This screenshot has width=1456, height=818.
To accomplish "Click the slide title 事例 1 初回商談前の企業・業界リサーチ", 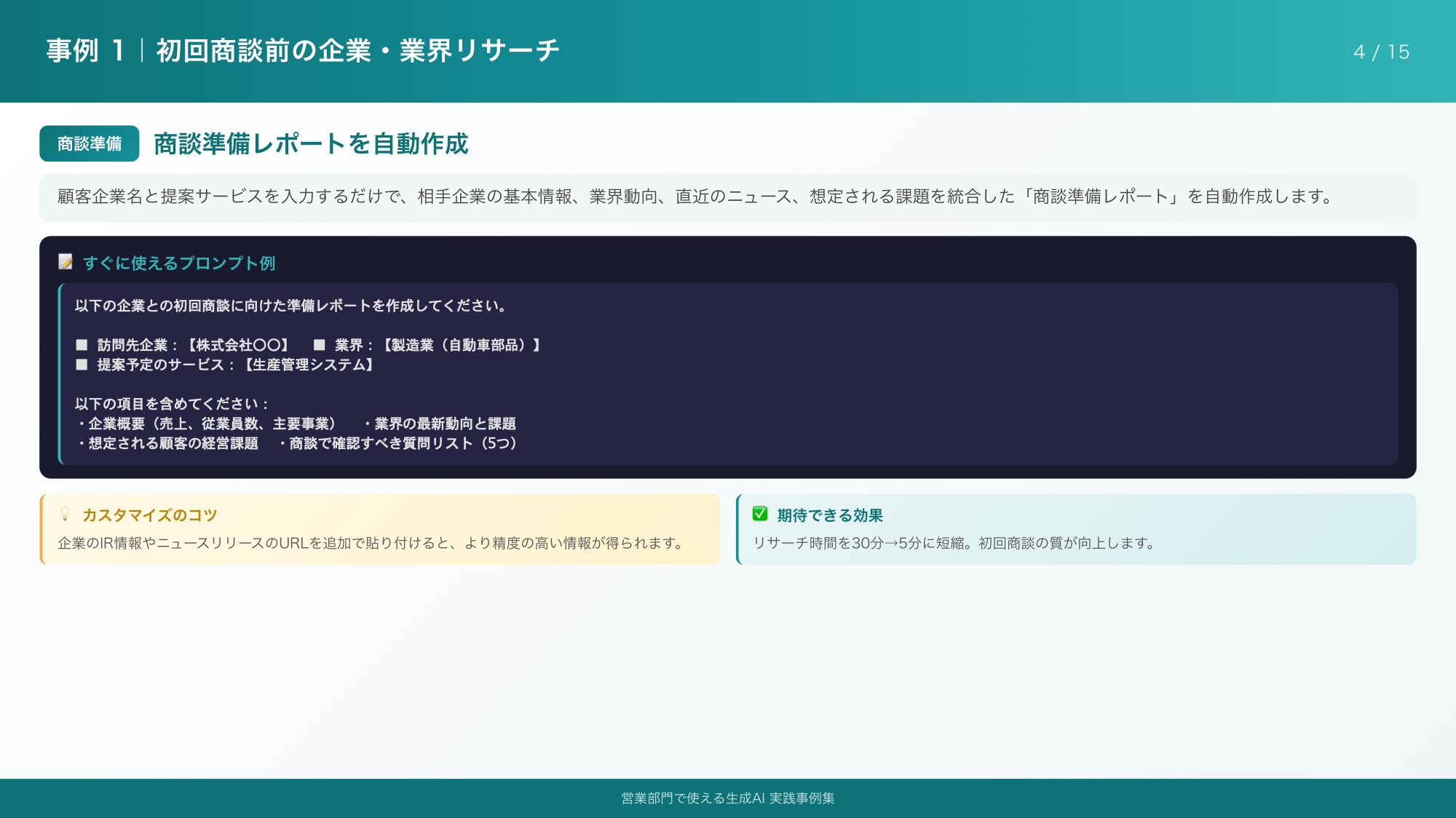I will tap(303, 51).
